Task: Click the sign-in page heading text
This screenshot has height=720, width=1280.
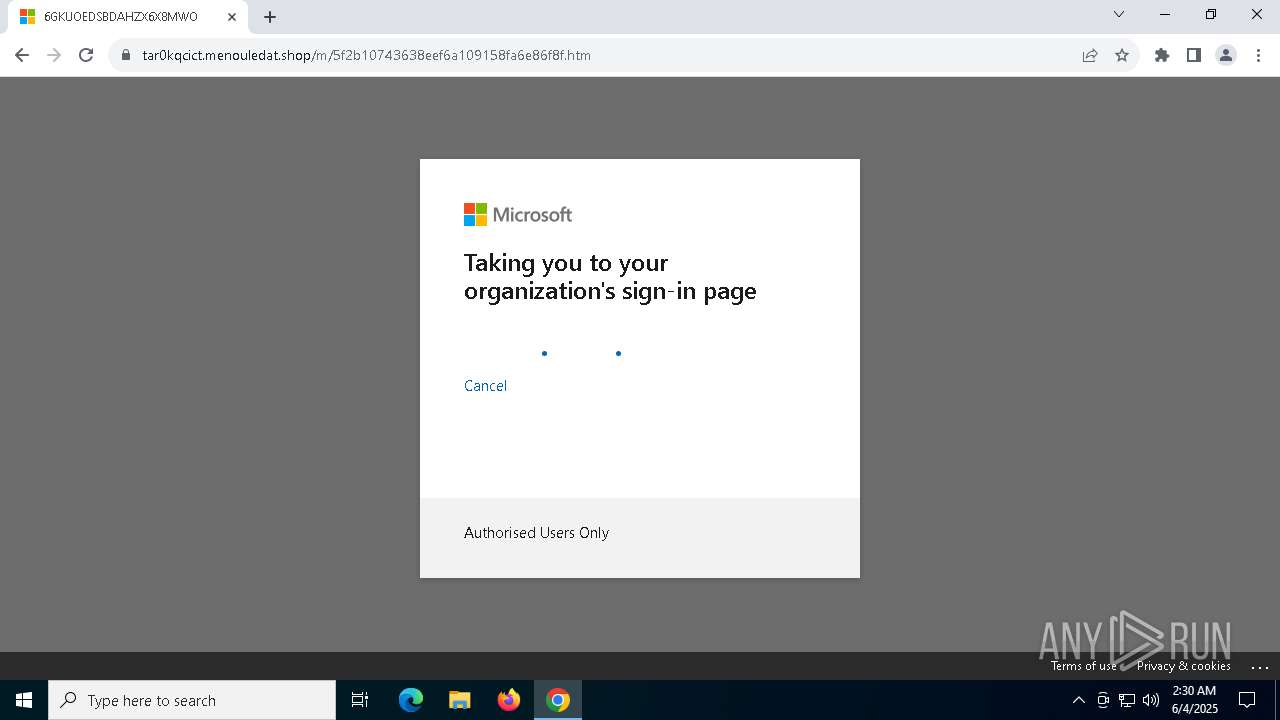Action: pyautogui.click(x=610, y=277)
